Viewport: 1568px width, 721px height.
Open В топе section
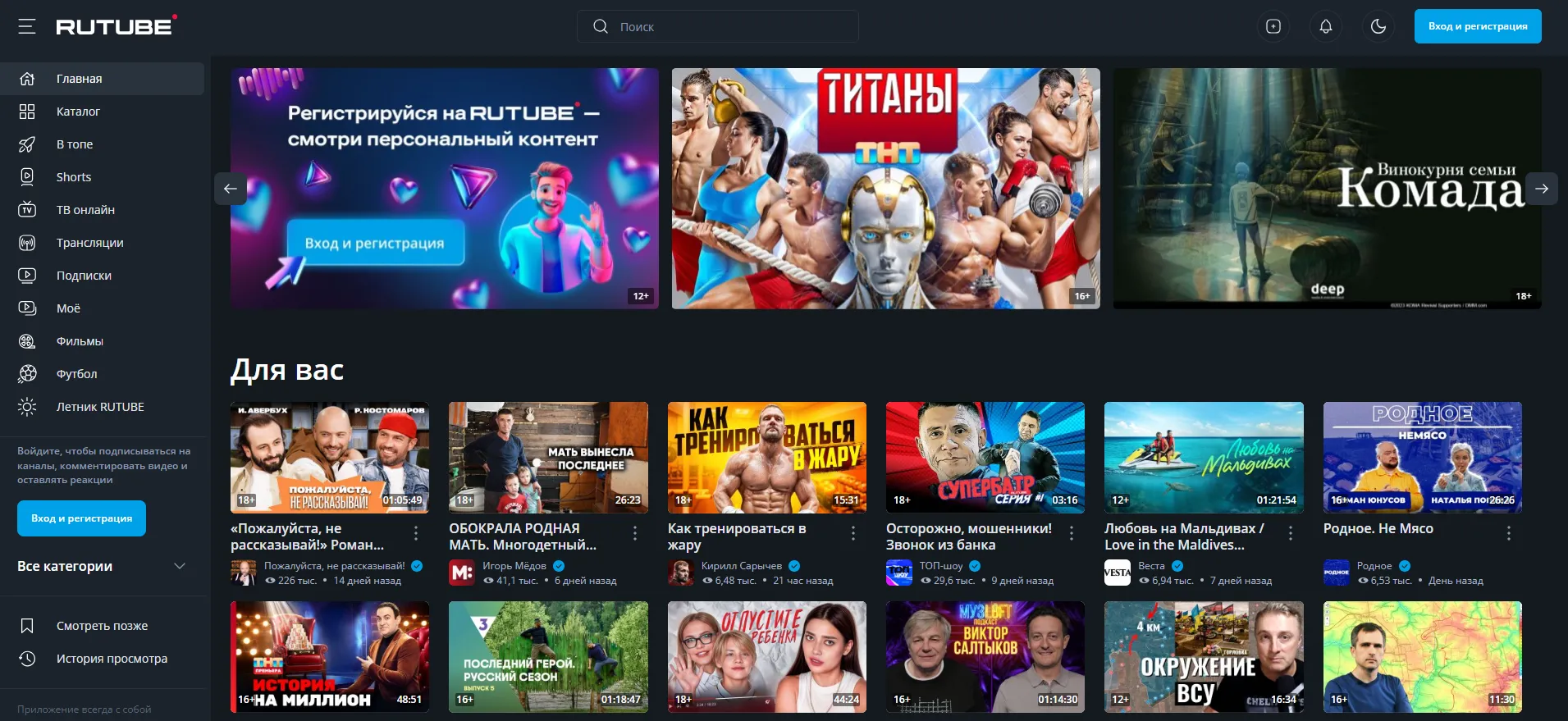pos(102,144)
